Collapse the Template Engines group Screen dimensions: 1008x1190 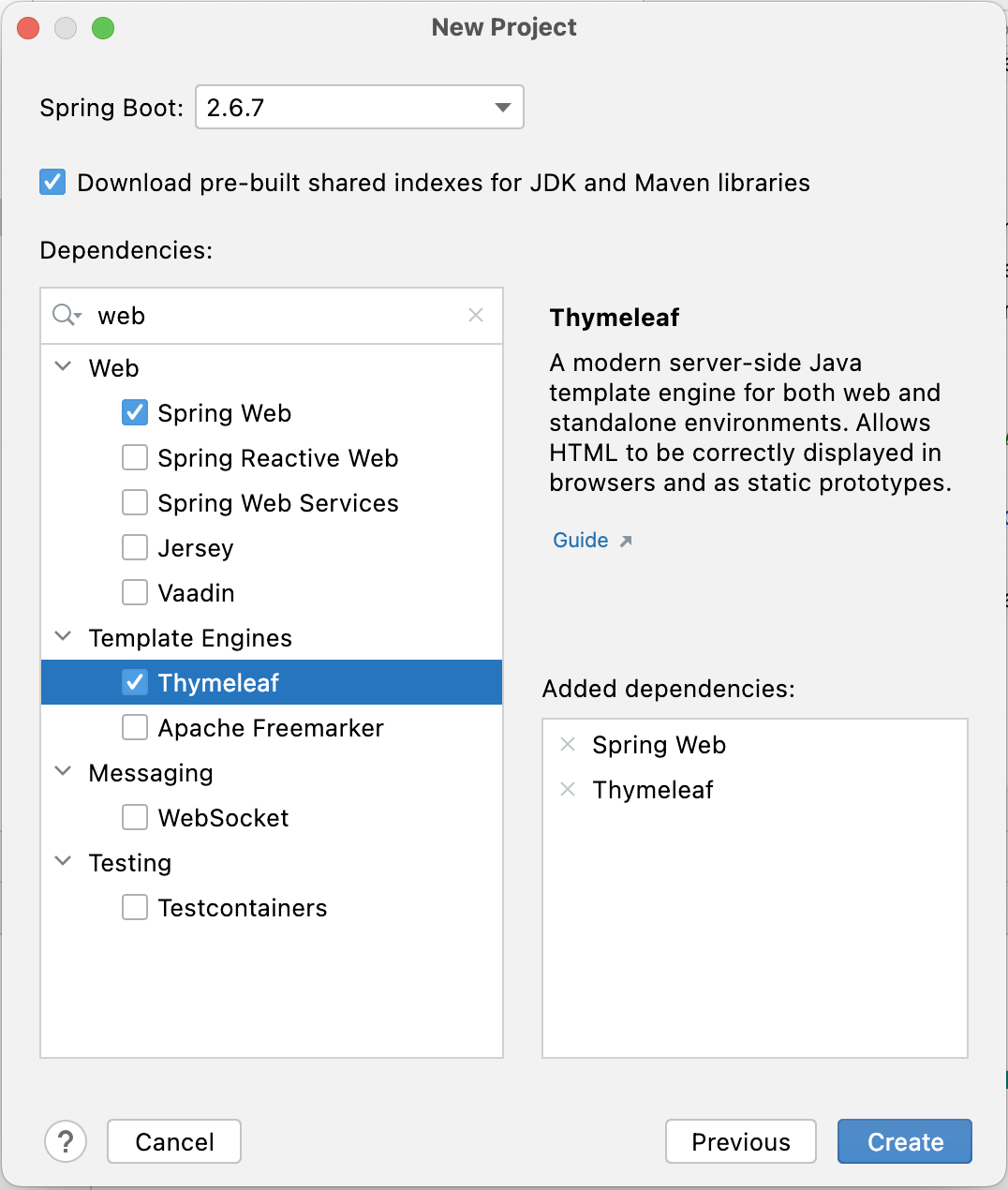64,636
